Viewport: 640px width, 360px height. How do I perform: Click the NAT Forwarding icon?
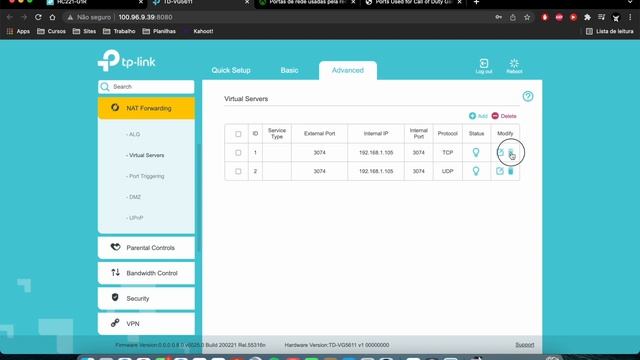115,107
